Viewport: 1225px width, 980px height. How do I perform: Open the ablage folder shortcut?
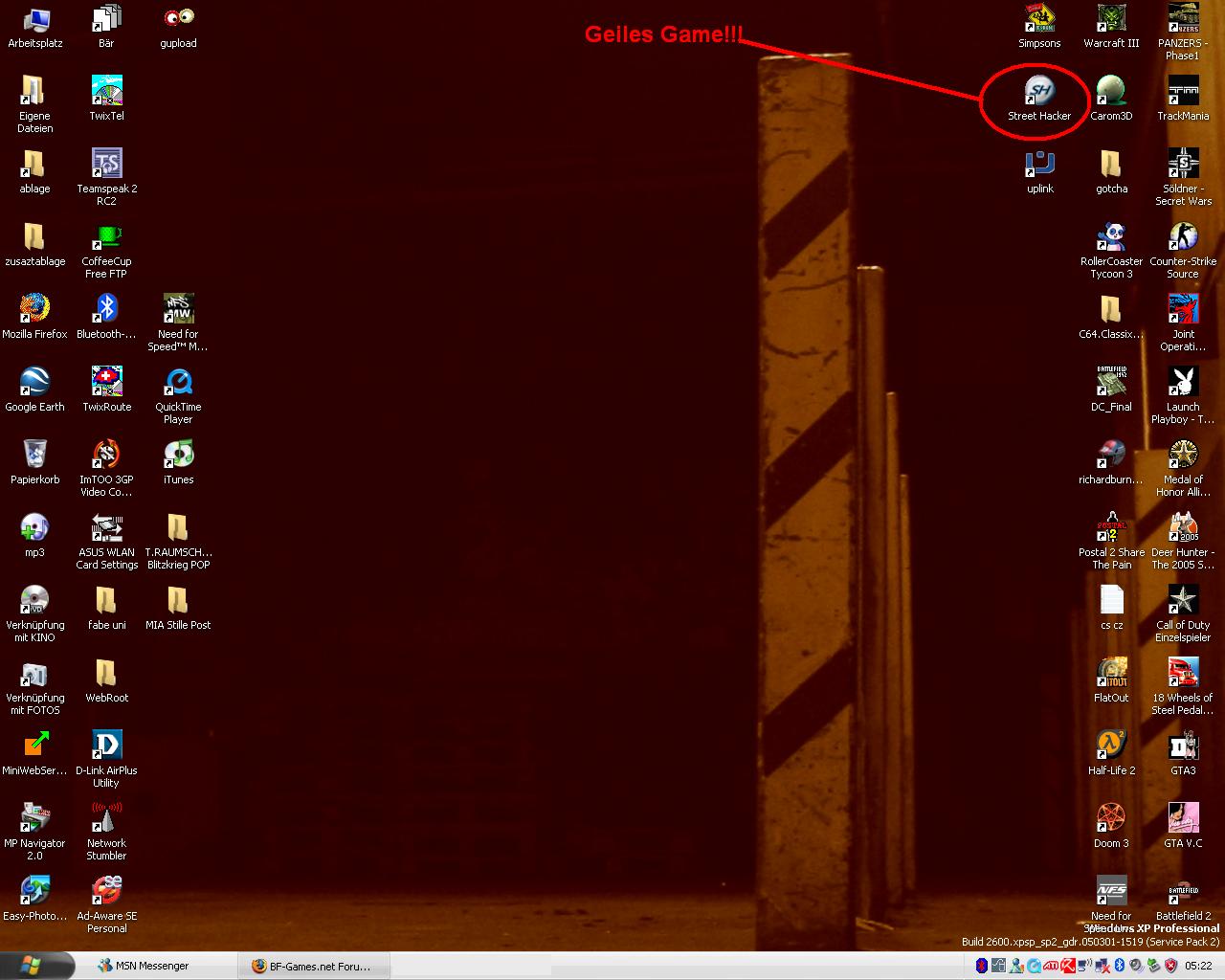[x=34, y=171]
